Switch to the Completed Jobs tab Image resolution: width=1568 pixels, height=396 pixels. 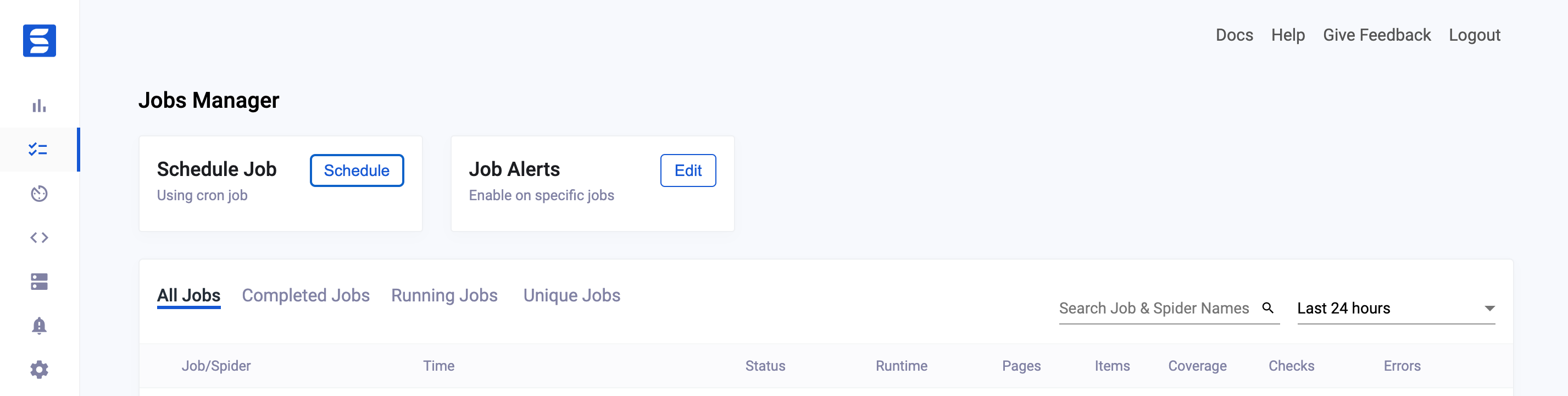tap(305, 295)
